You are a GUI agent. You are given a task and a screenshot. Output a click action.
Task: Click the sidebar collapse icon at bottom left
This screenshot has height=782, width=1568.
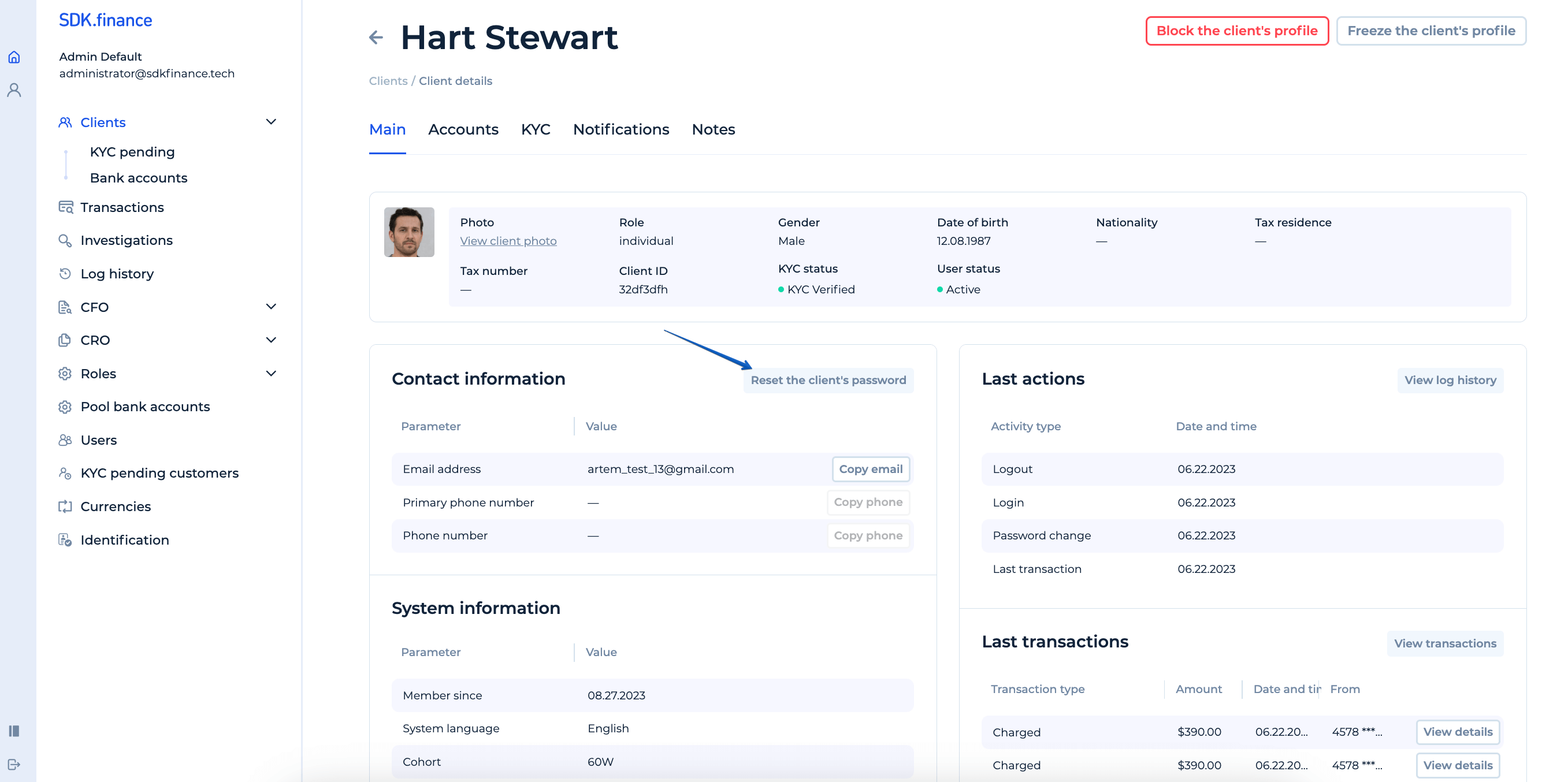point(14,730)
